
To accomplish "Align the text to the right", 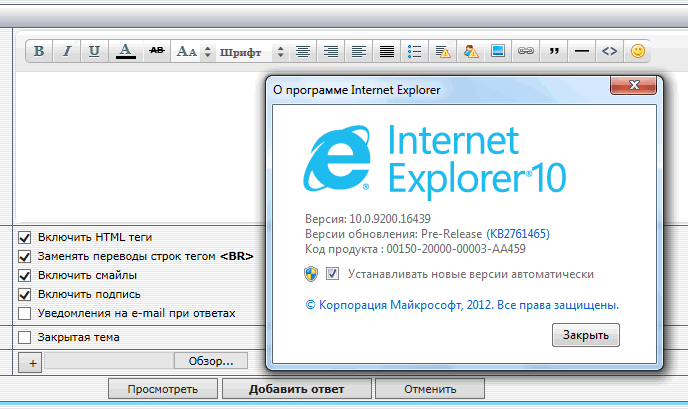I will coord(331,52).
